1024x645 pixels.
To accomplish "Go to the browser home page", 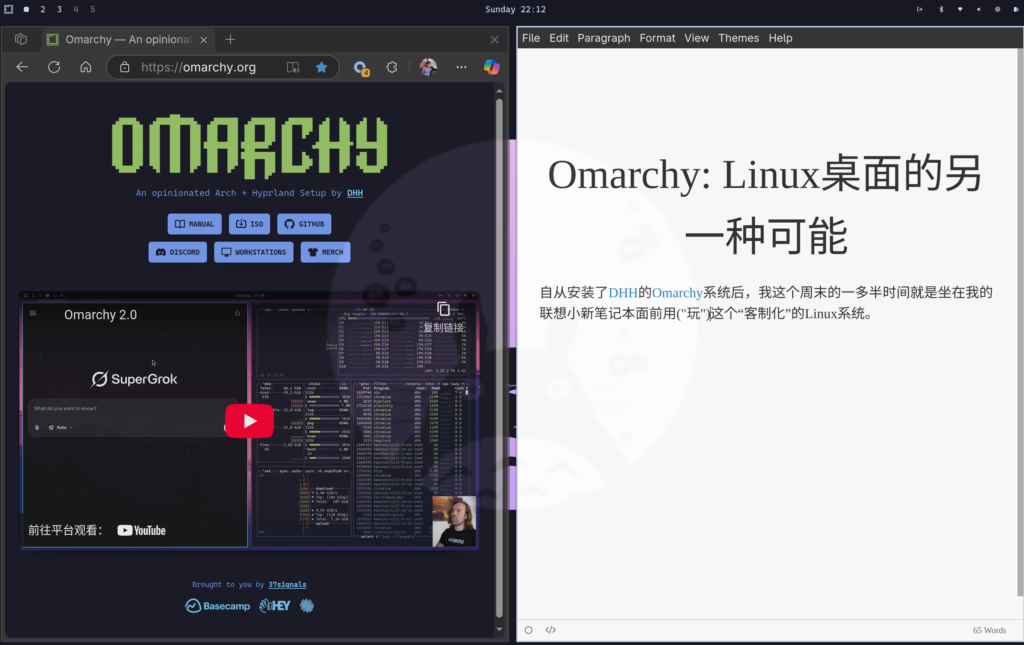I will coord(86,67).
